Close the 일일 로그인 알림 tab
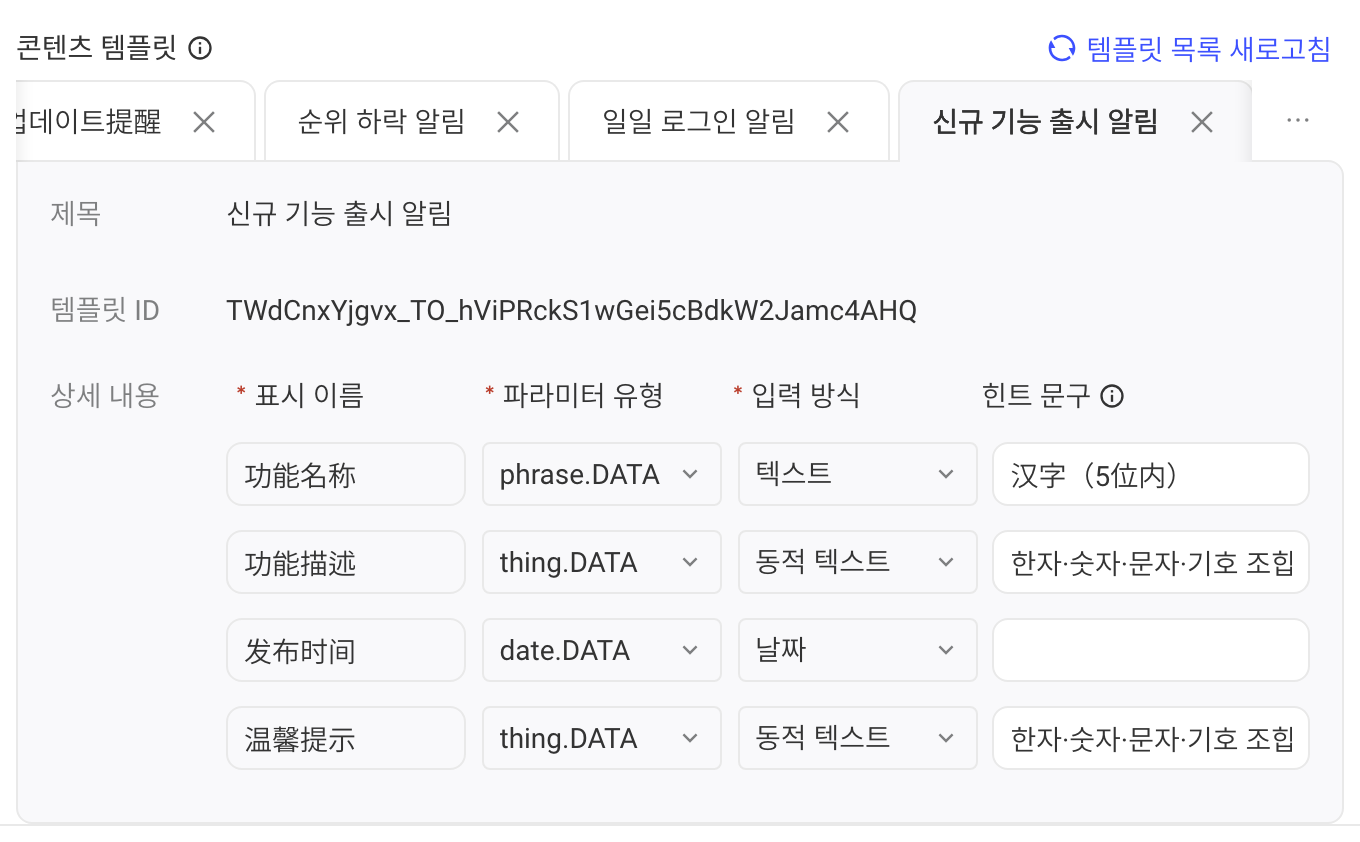The height and width of the screenshot is (842, 1360). [x=838, y=122]
